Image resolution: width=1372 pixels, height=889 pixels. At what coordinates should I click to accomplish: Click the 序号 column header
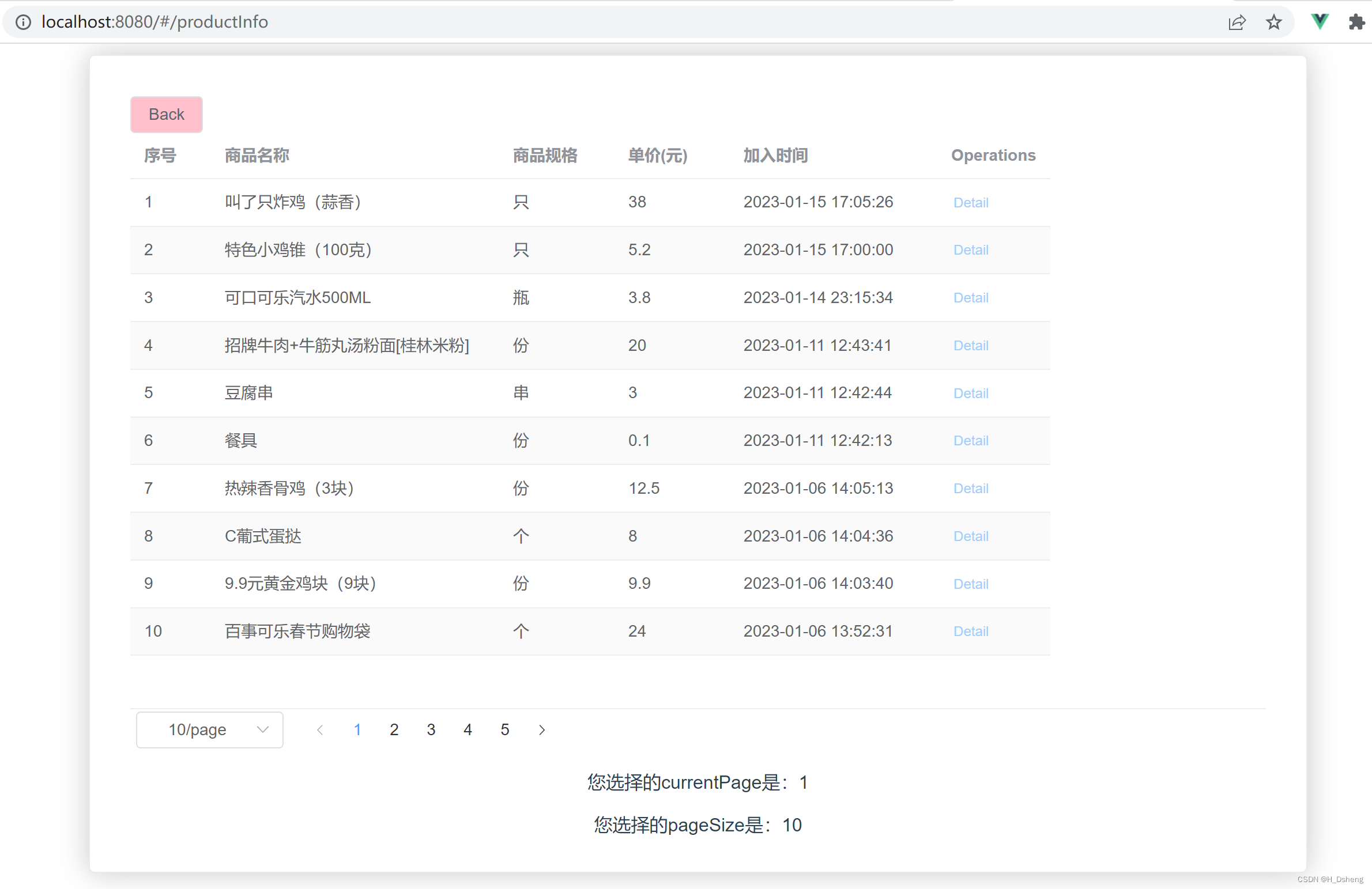click(160, 156)
